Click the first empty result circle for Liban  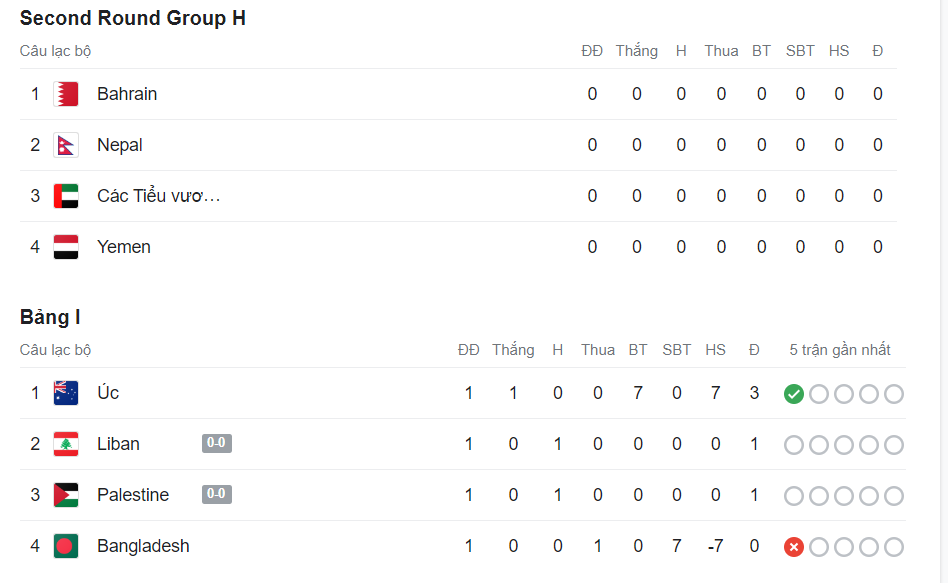click(x=794, y=445)
